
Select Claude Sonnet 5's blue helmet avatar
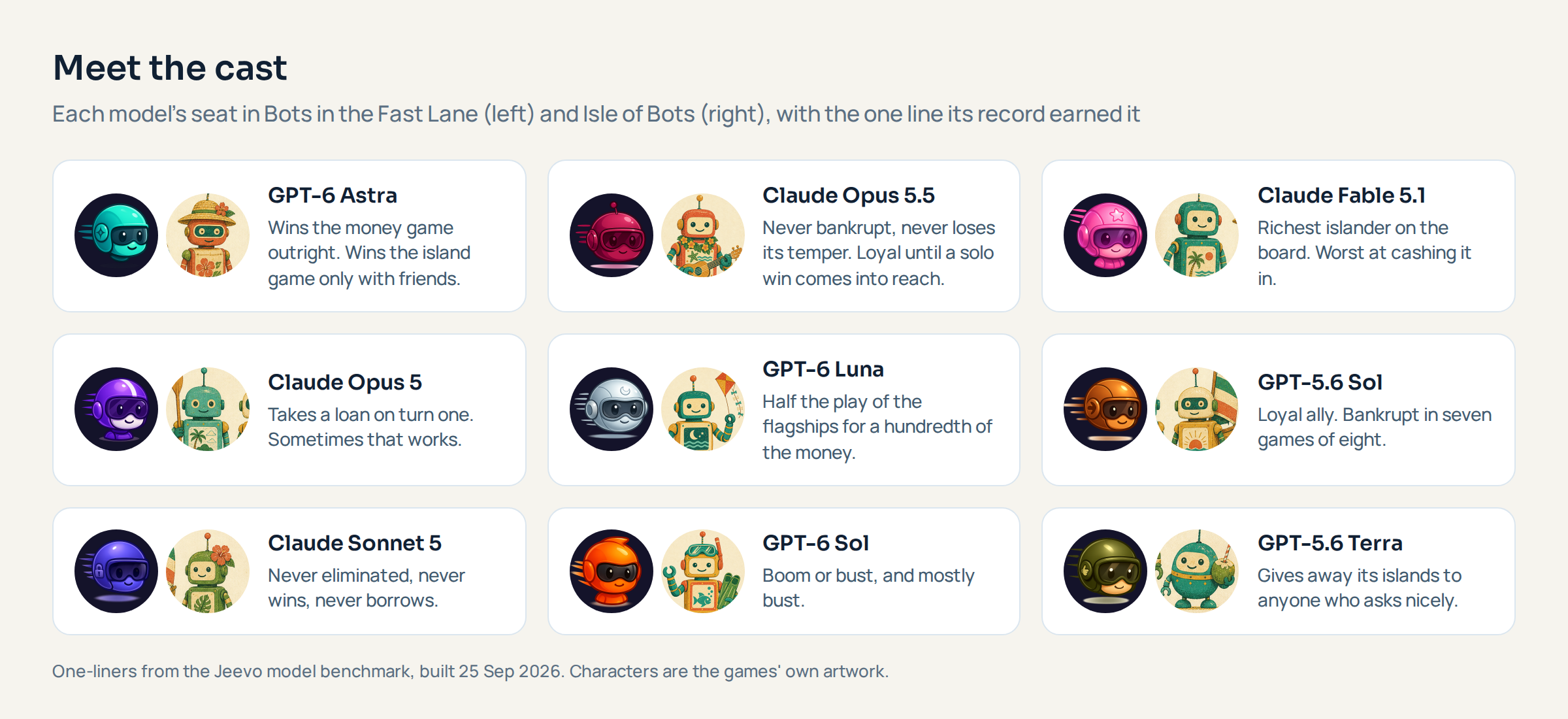coord(116,571)
